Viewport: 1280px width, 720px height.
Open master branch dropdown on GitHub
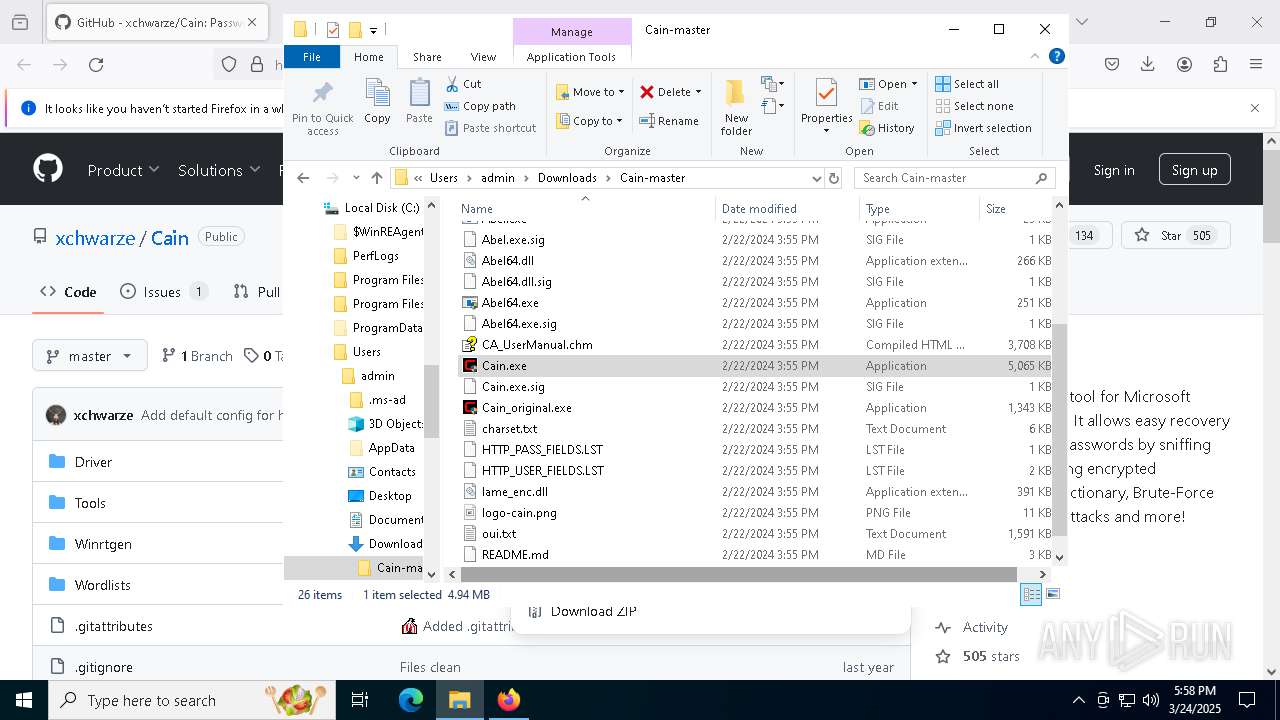pos(90,355)
